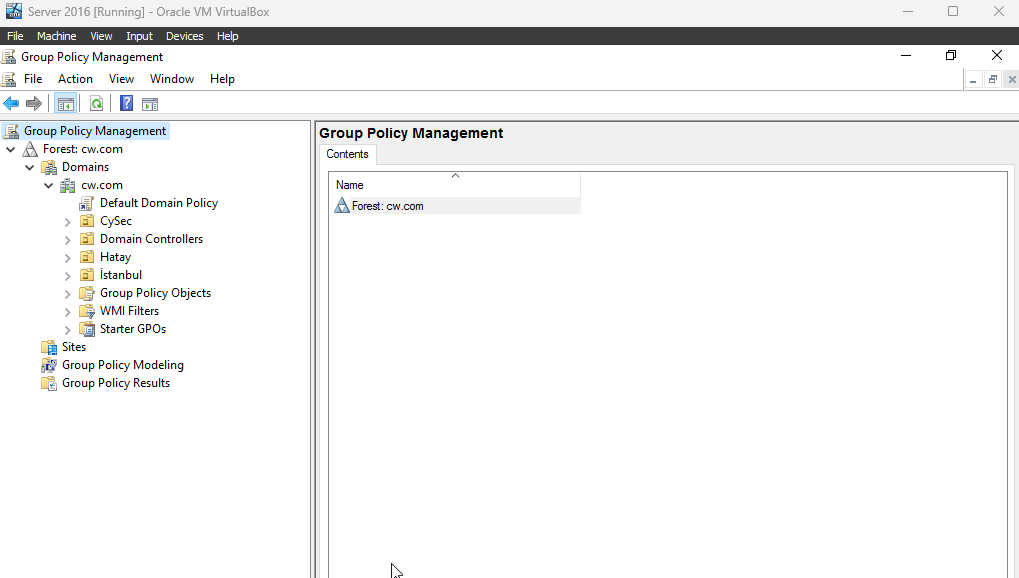Expand the Domain Controllers OU
1019x578 pixels.
click(68, 240)
